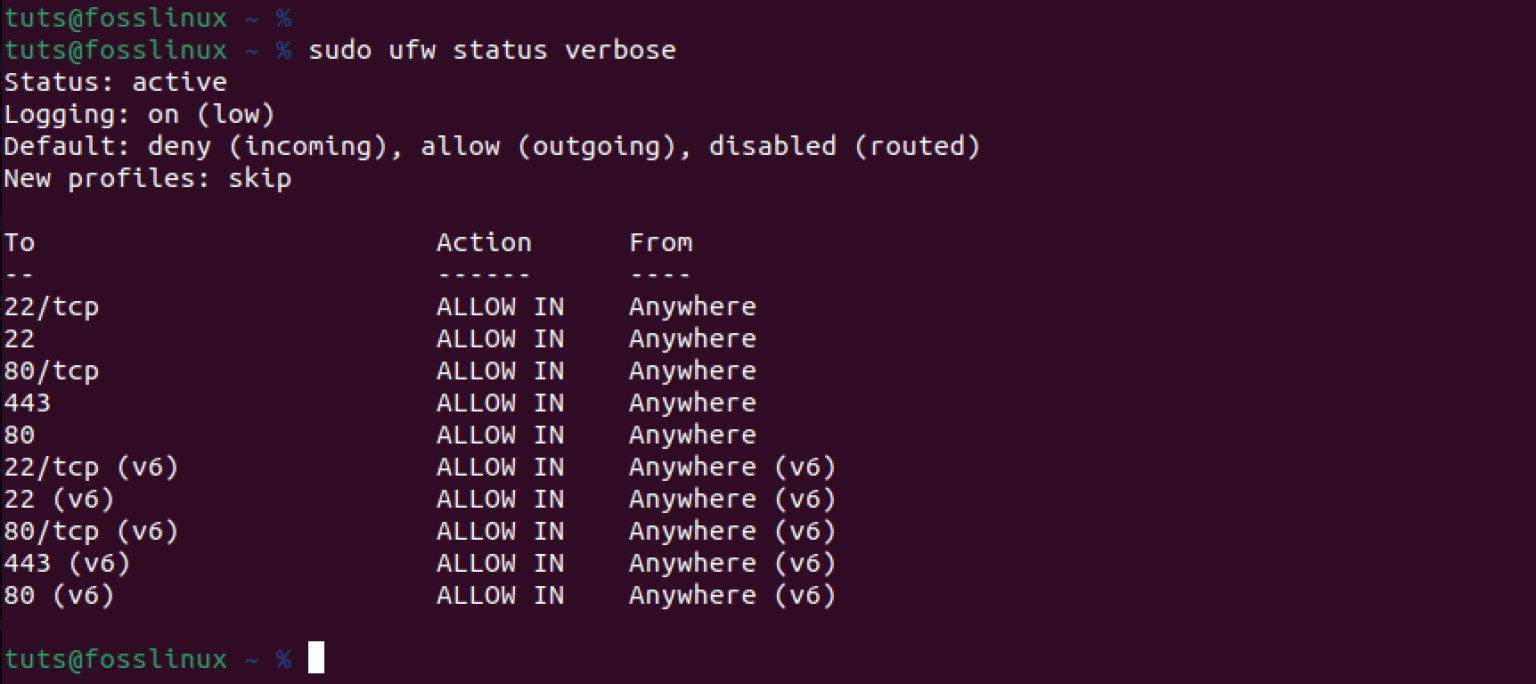Screen dimensions: 1536x684
Task: Click the '80/tcp (v6)' rule entry
Action: coord(92,530)
